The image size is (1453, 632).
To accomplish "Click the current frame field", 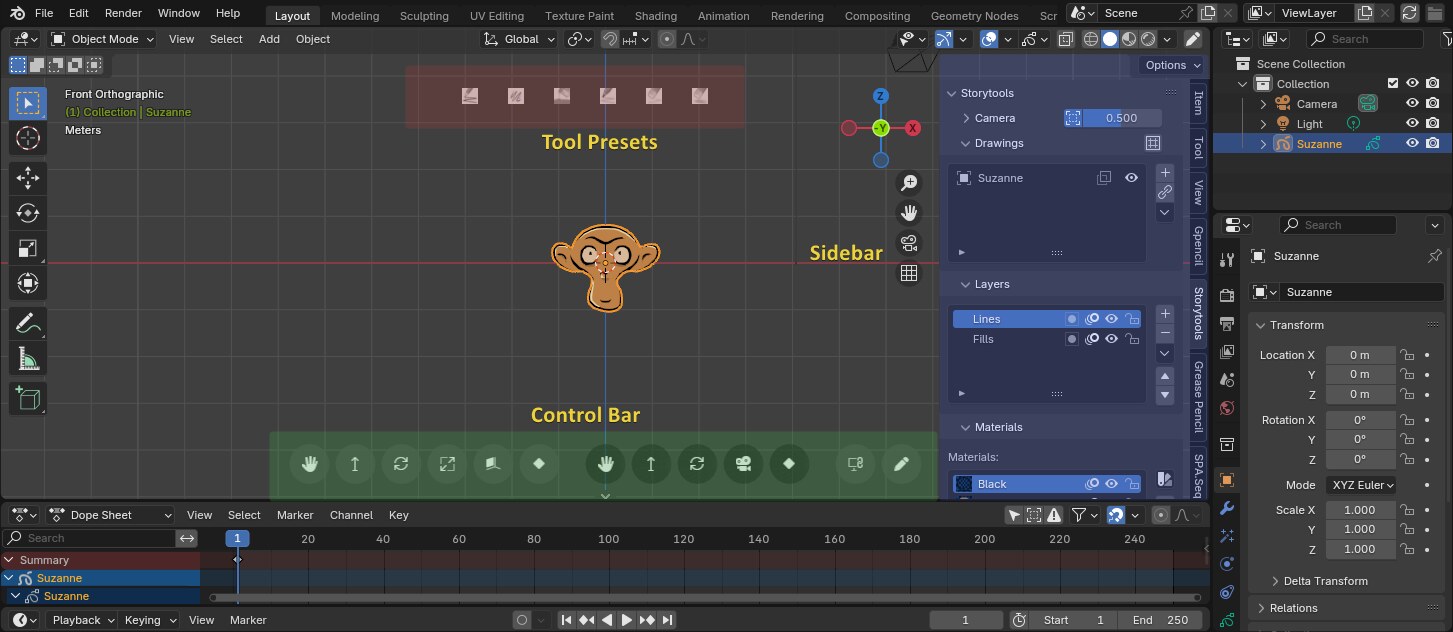I will click(x=966, y=620).
